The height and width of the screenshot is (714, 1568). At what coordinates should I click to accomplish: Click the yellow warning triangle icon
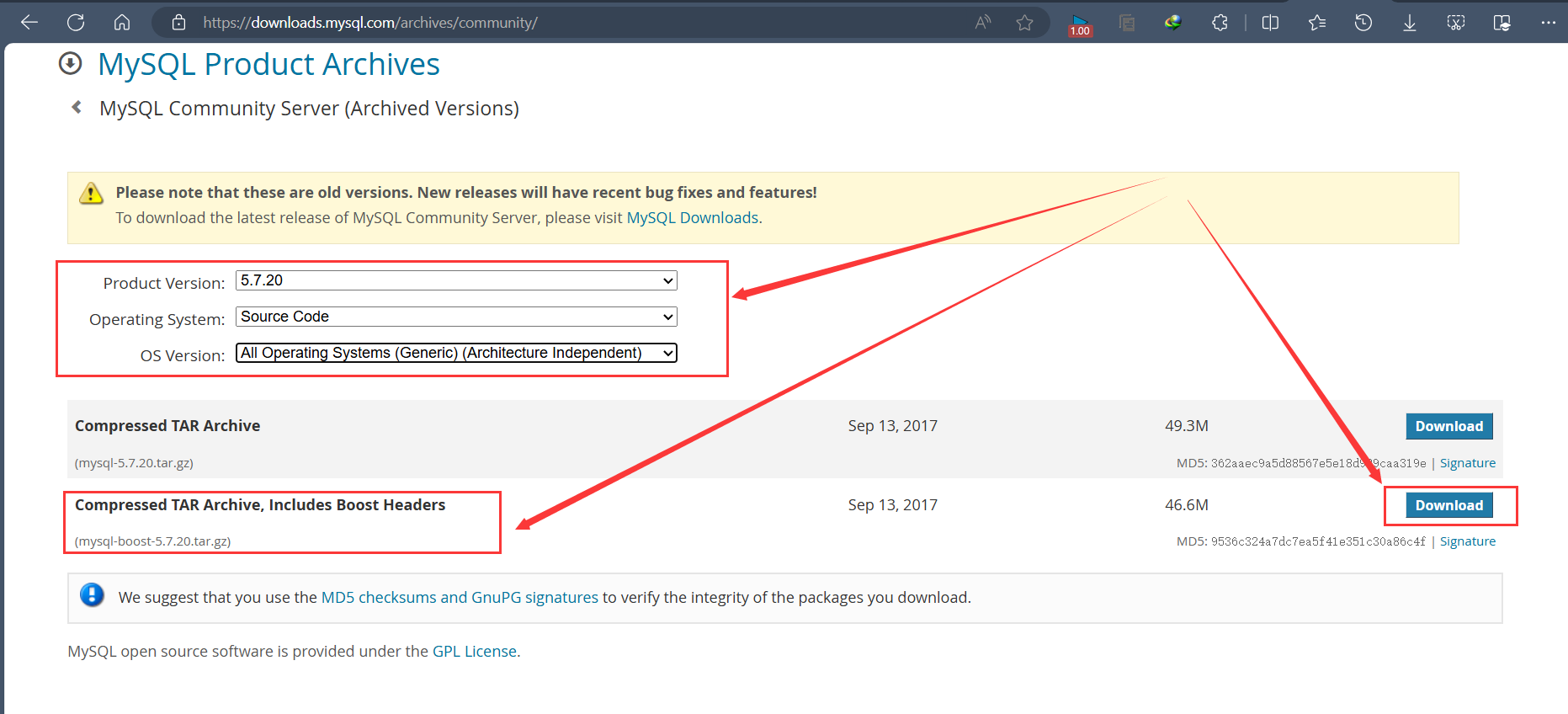(x=91, y=194)
